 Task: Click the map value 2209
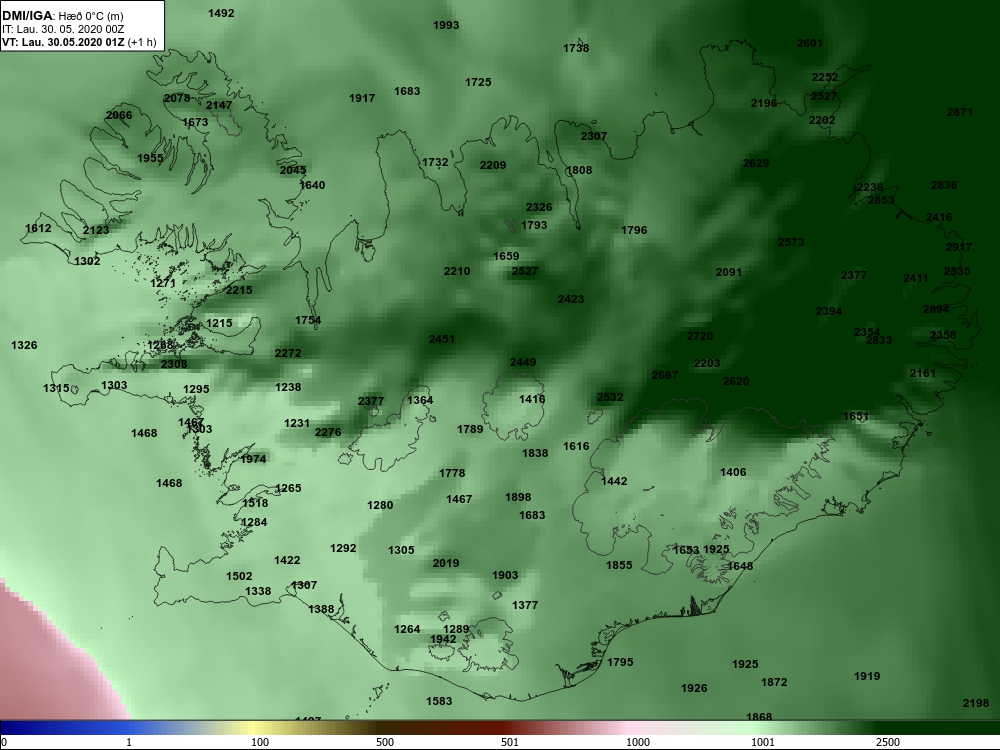tap(493, 165)
